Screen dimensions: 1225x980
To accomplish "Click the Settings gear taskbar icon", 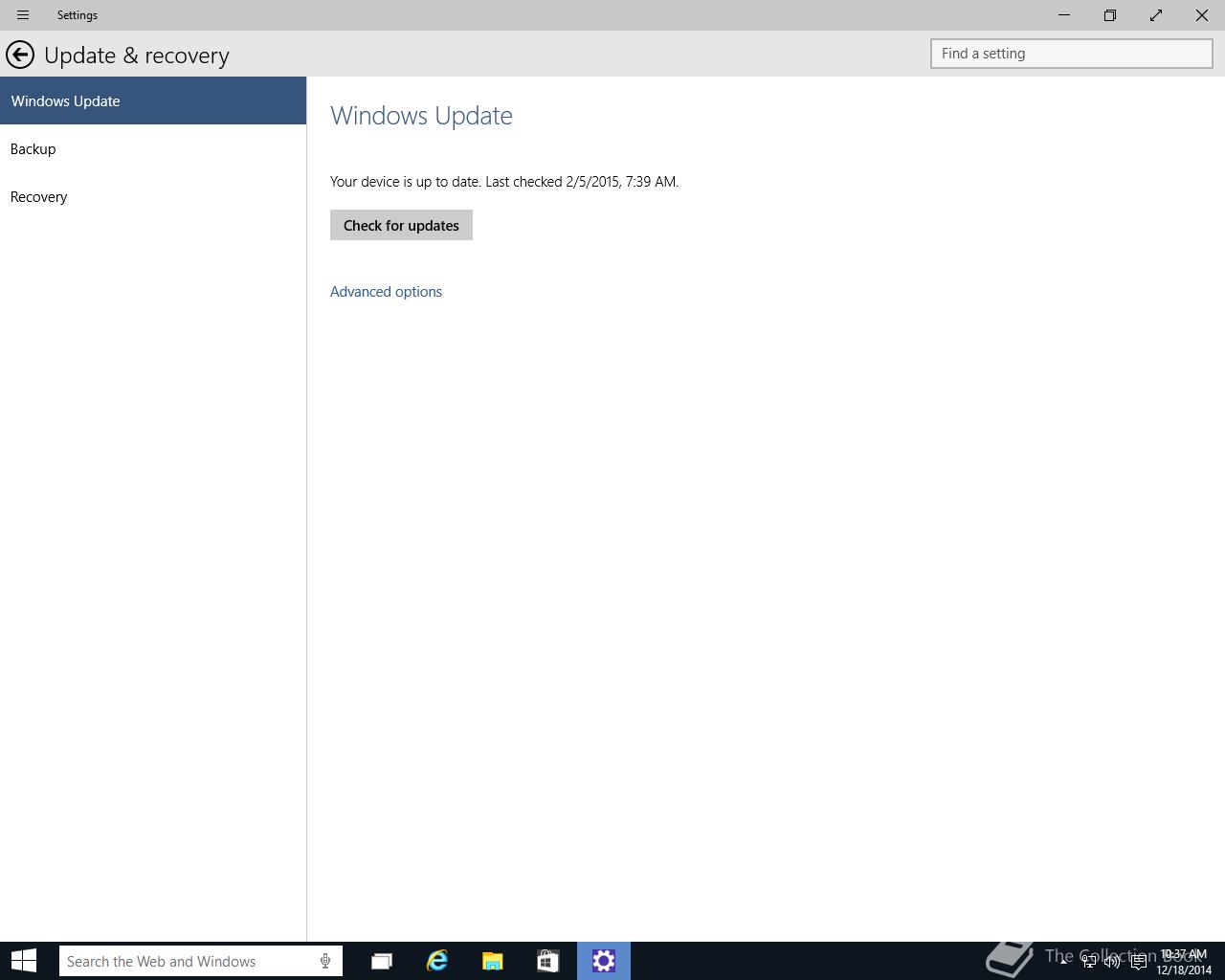I will [x=604, y=961].
